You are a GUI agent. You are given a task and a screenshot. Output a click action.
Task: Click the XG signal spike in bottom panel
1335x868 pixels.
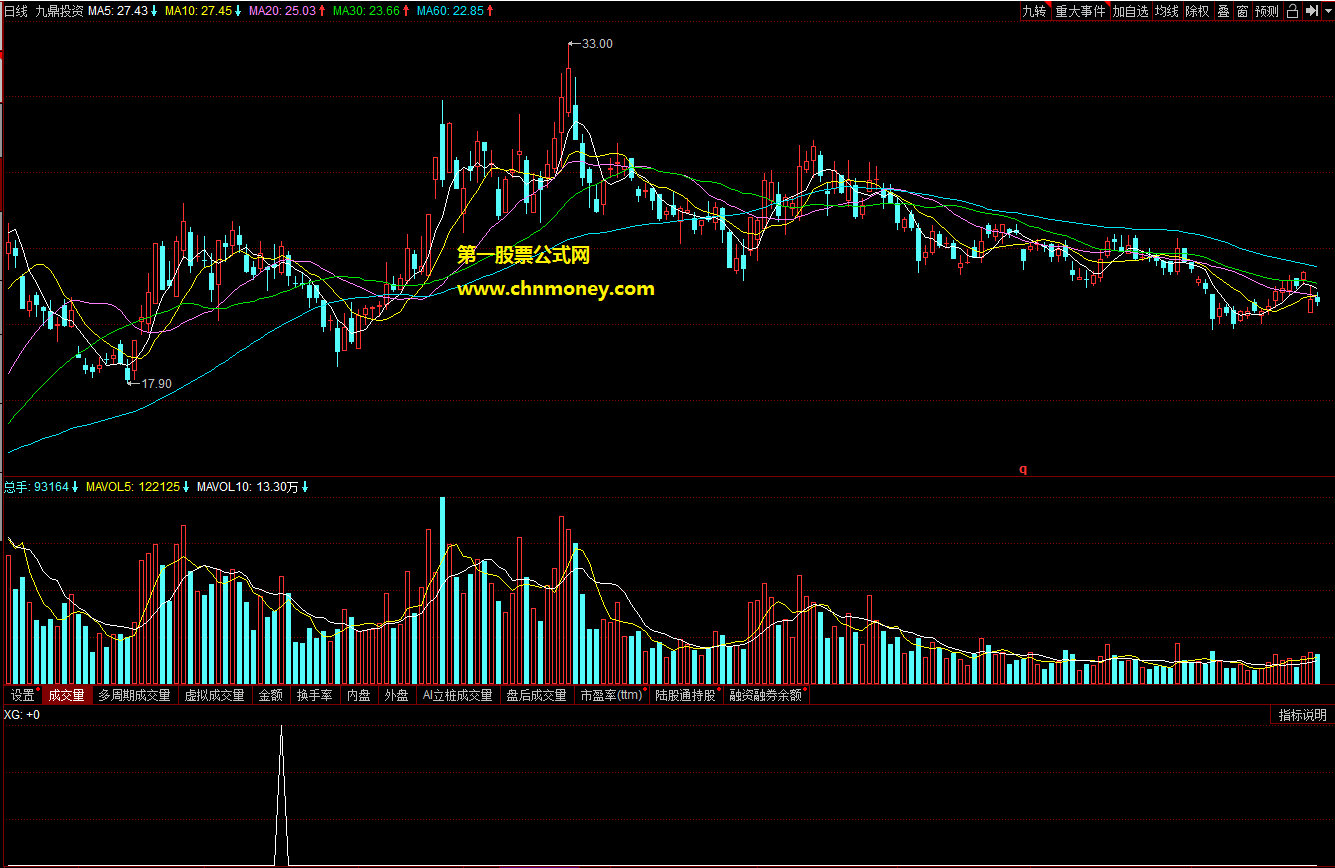click(281, 795)
